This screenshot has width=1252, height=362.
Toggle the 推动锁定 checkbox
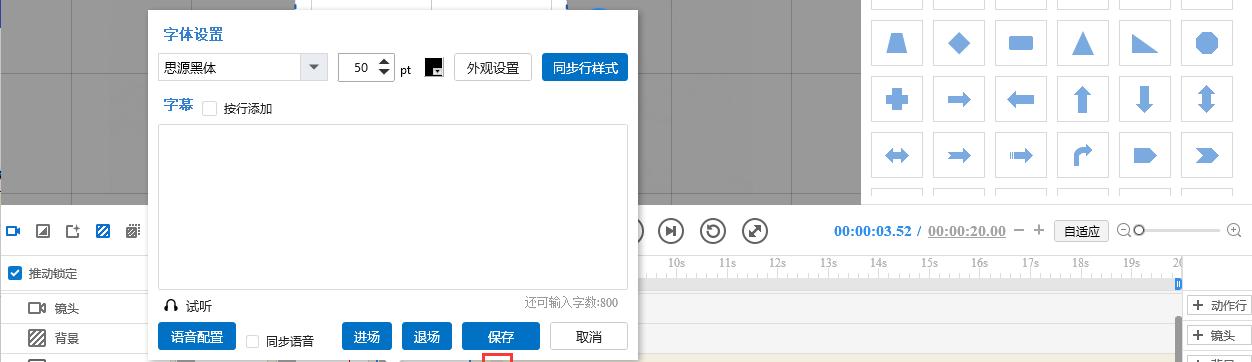tap(15, 273)
